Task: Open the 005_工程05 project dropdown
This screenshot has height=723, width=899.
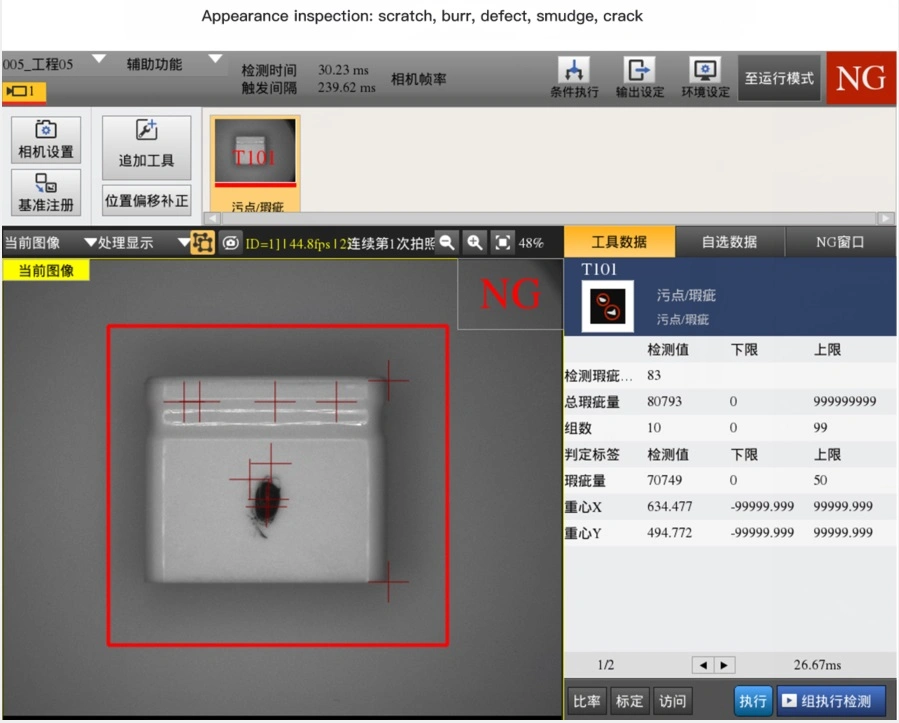Action: [54, 63]
